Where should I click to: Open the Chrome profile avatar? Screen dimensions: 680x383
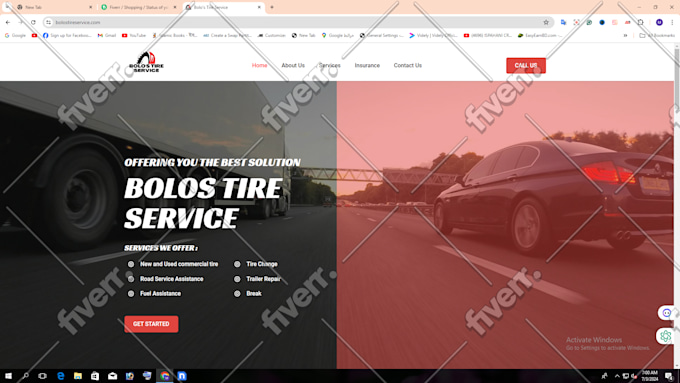(659, 22)
